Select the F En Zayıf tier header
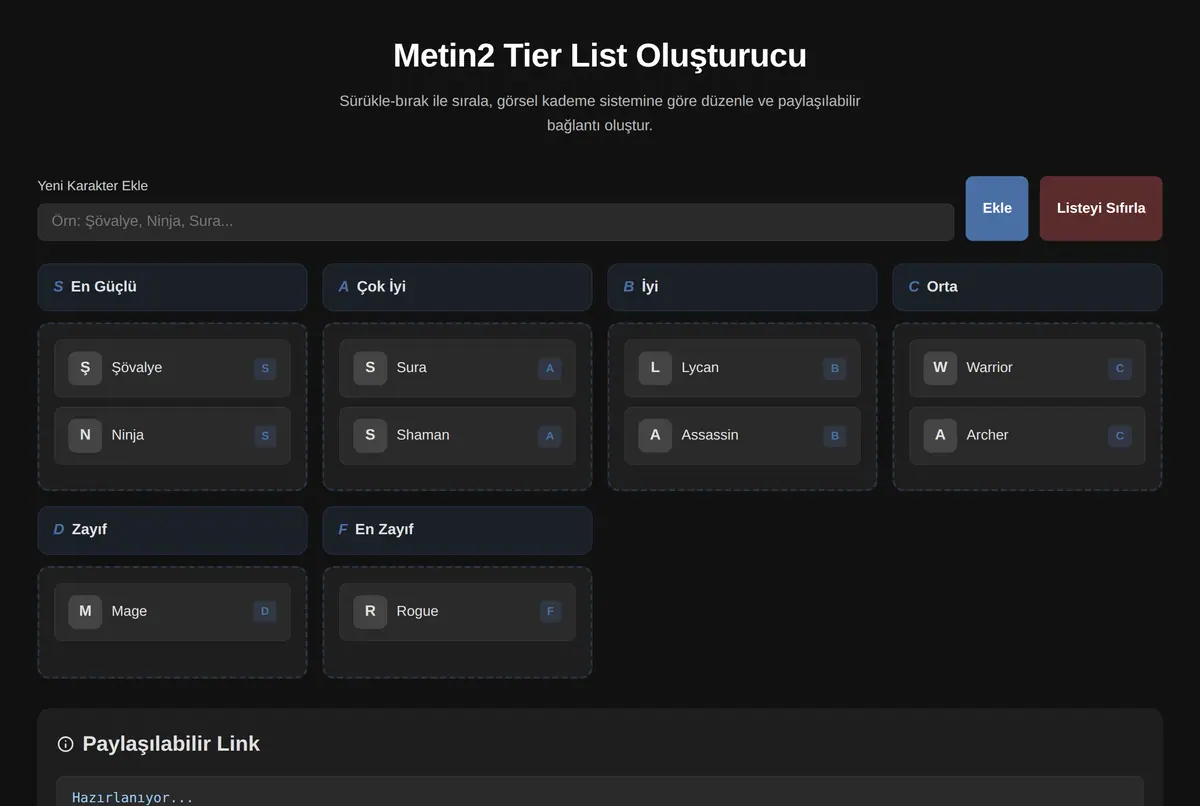 pyautogui.click(x=457, y=530)
